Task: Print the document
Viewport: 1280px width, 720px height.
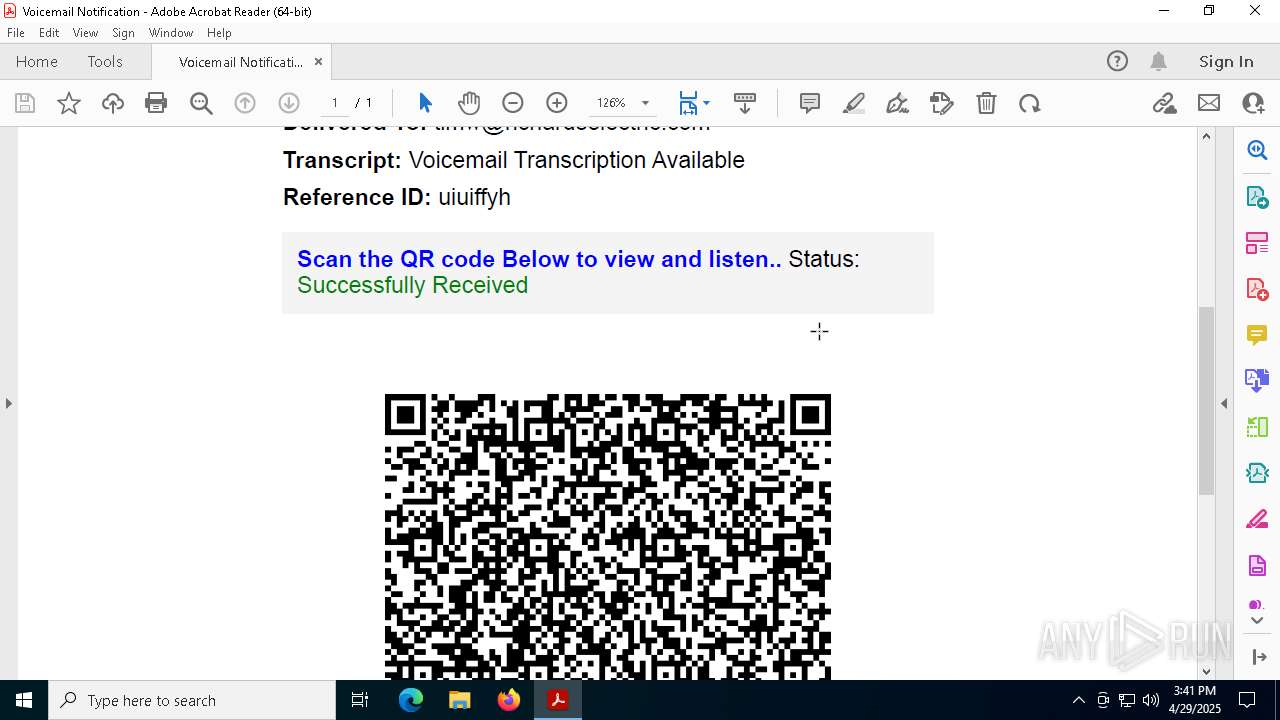Action: click(x=156, y=103)
